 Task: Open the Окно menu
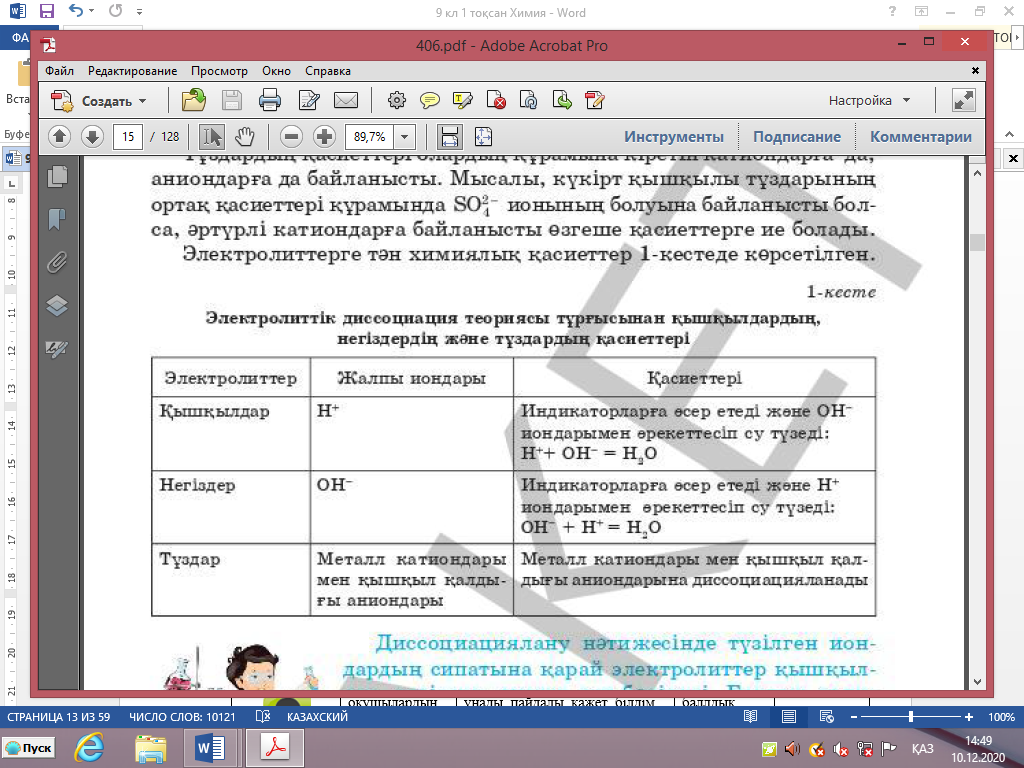tap(276, 71)
